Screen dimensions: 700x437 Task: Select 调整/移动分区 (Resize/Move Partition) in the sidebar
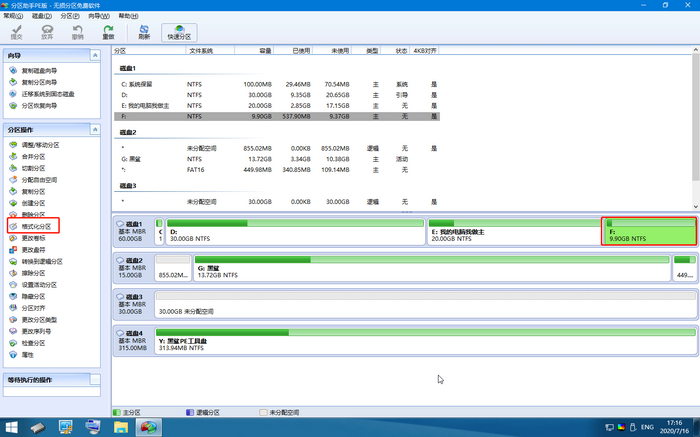click(40, 145)
